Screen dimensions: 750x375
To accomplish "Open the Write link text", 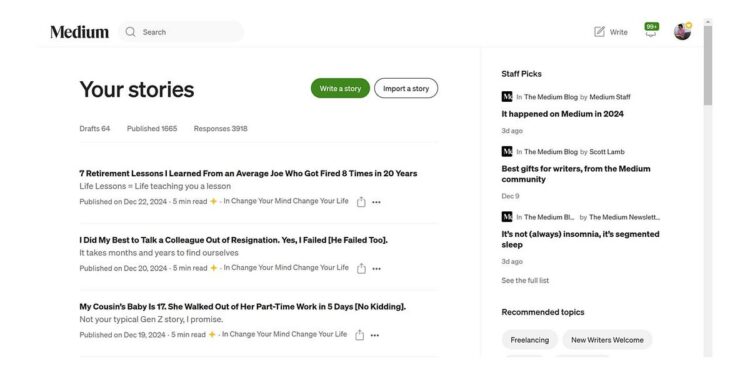I will (618, 32).
